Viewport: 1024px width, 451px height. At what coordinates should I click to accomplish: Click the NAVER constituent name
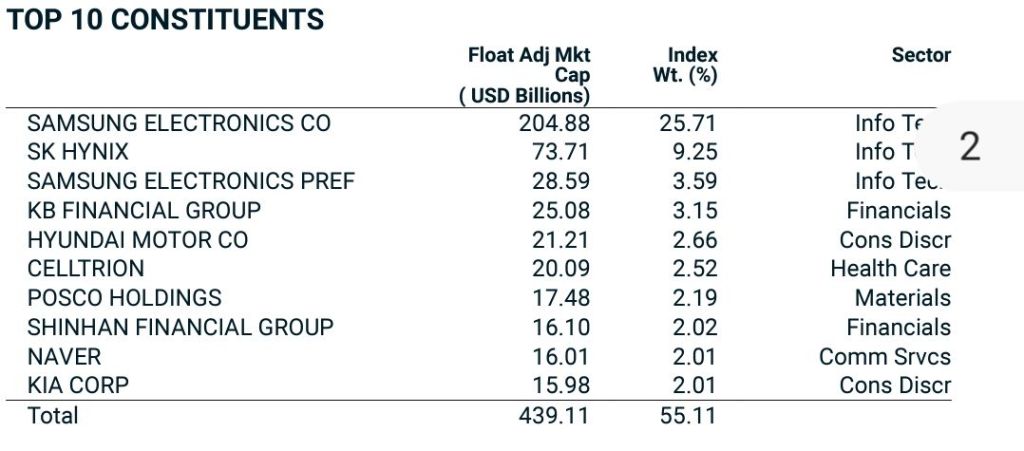click(x=64, y=356)
